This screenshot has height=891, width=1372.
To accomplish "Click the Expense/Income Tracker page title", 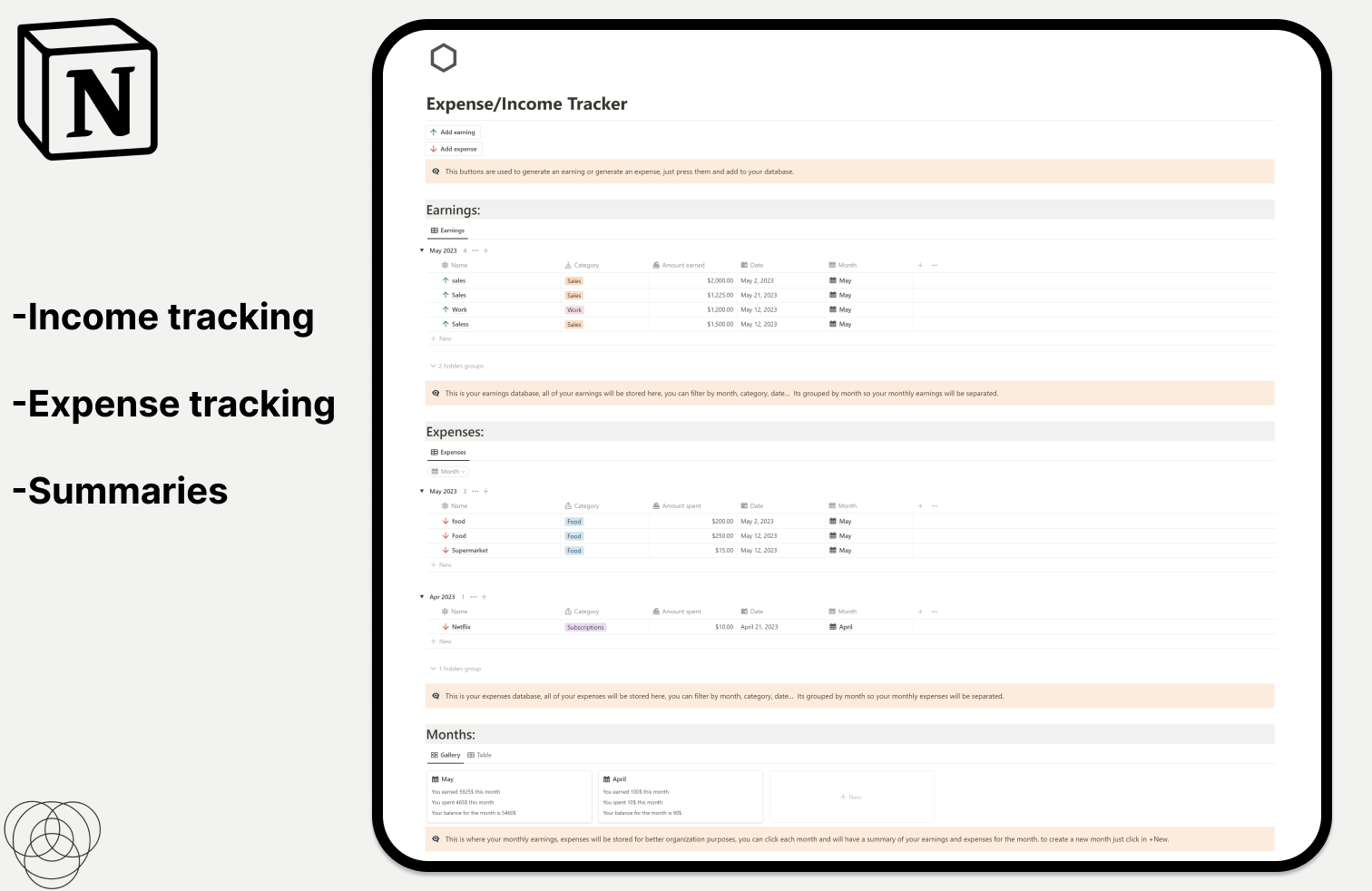I will (526, 103).
